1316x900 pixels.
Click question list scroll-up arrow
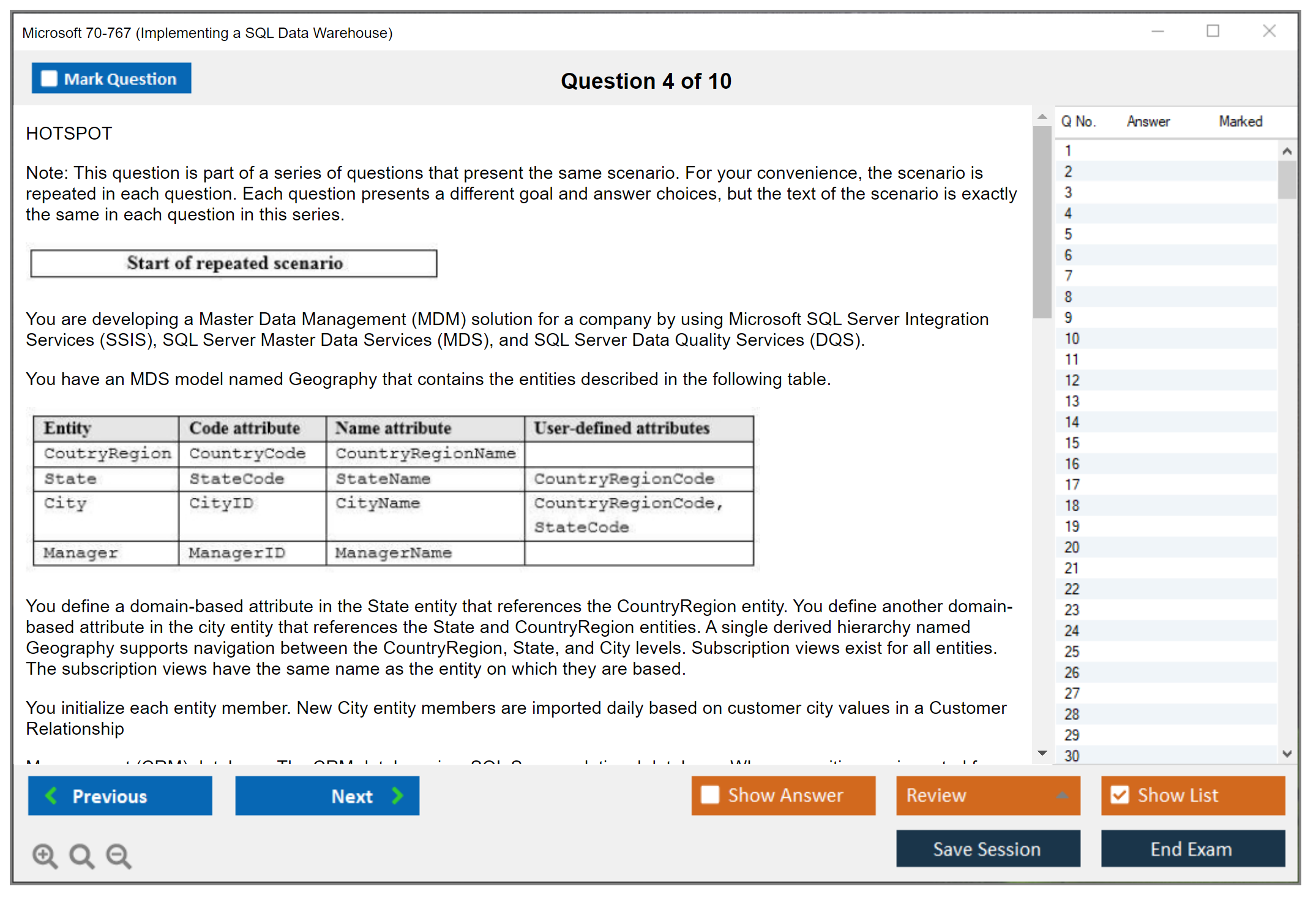[x=1287, y=151]
